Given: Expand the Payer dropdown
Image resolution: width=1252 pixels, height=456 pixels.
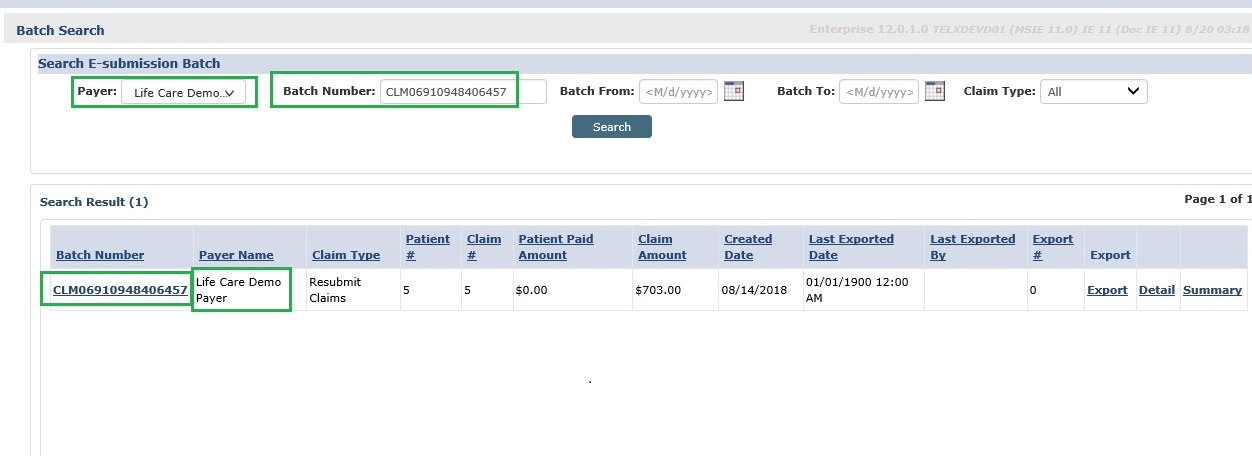Looking at the screenshot, I should 184,93.
